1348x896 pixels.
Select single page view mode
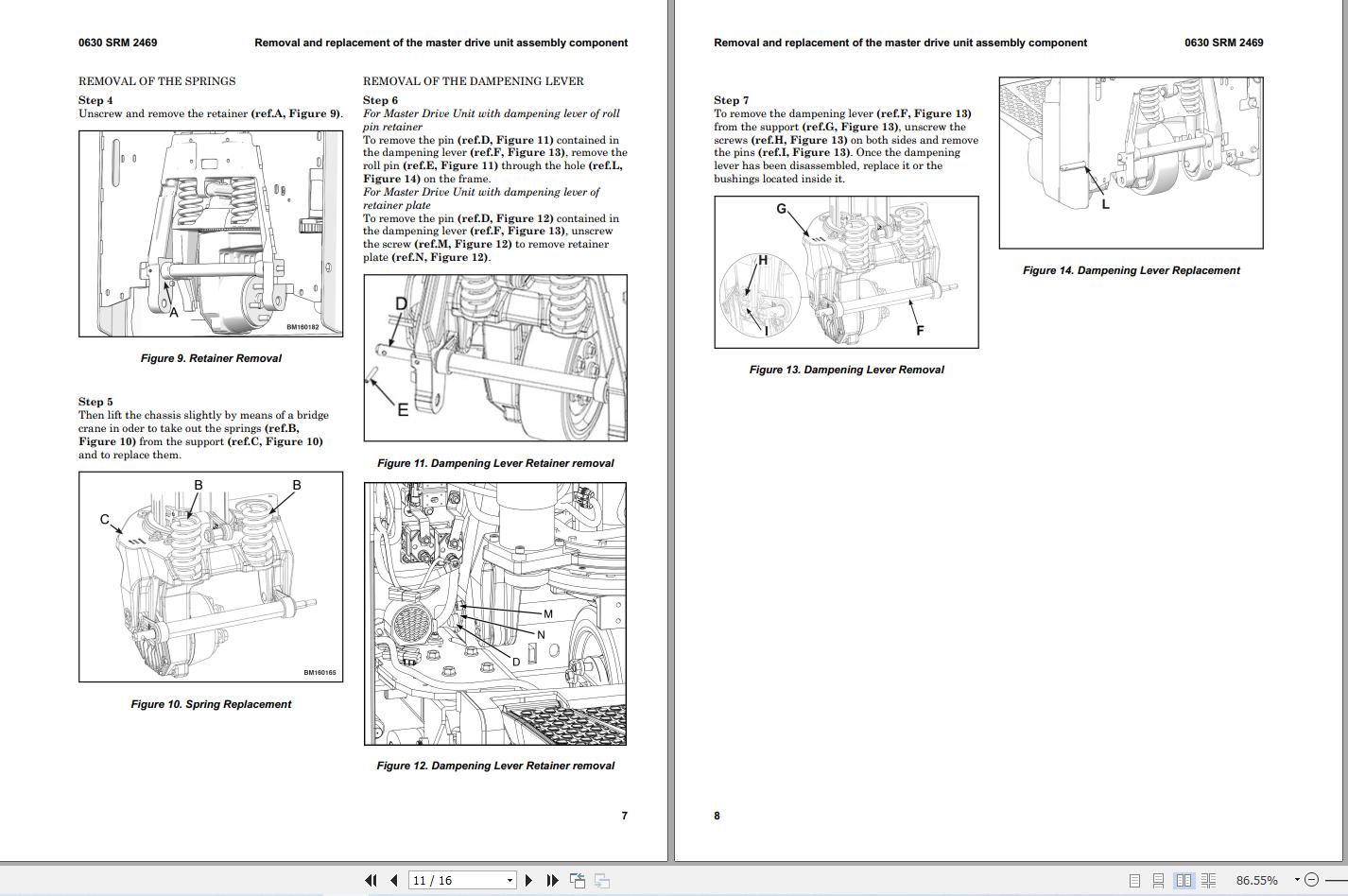[1135, 880]
